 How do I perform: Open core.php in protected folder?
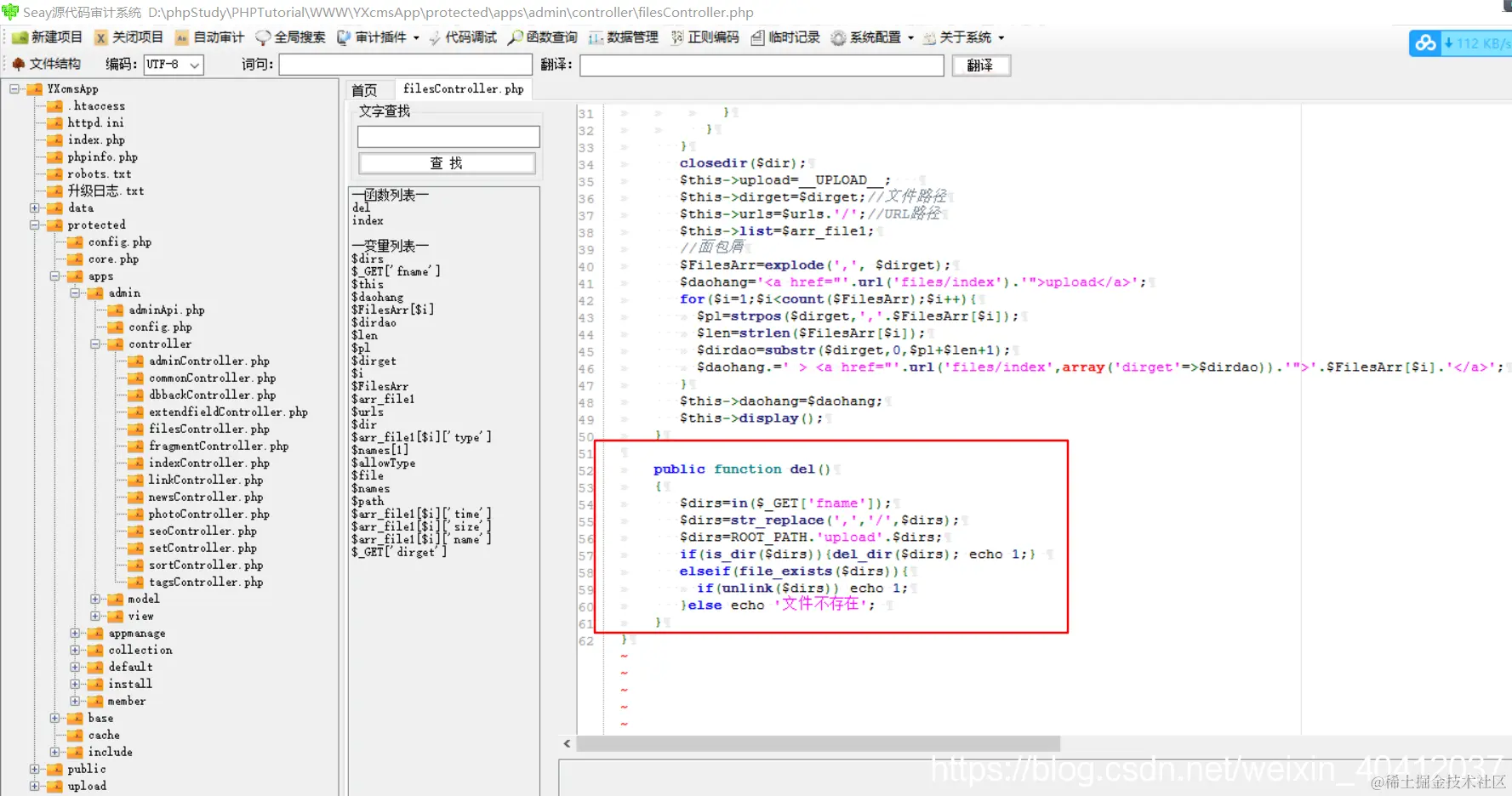coord(113,259)
